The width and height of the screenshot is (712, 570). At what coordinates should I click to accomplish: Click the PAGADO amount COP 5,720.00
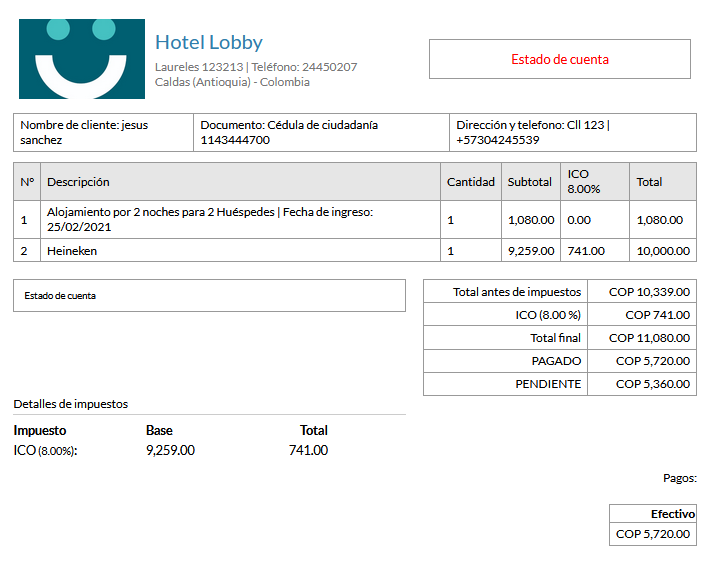(x=652, y=361)
